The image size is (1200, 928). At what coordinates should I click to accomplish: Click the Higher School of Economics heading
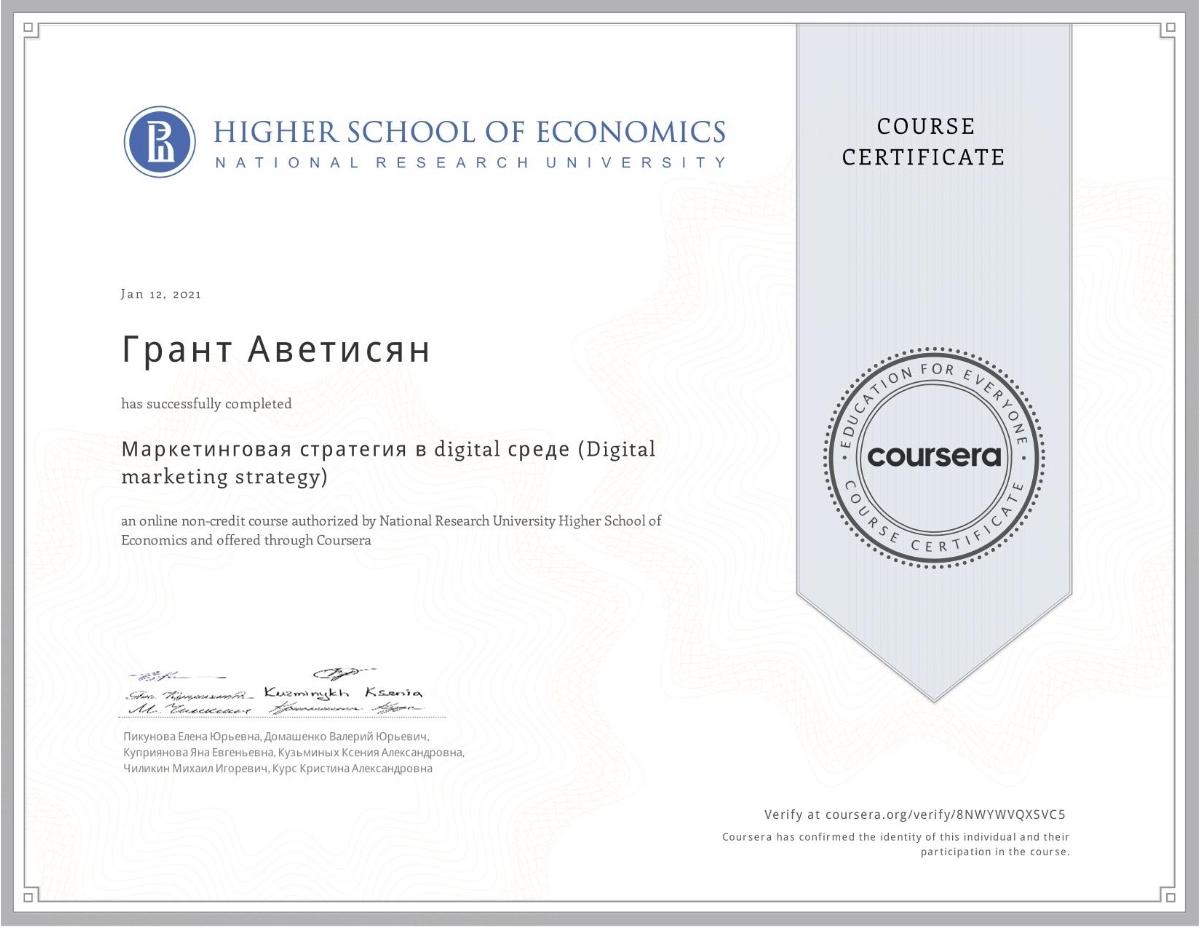point(470,132)
